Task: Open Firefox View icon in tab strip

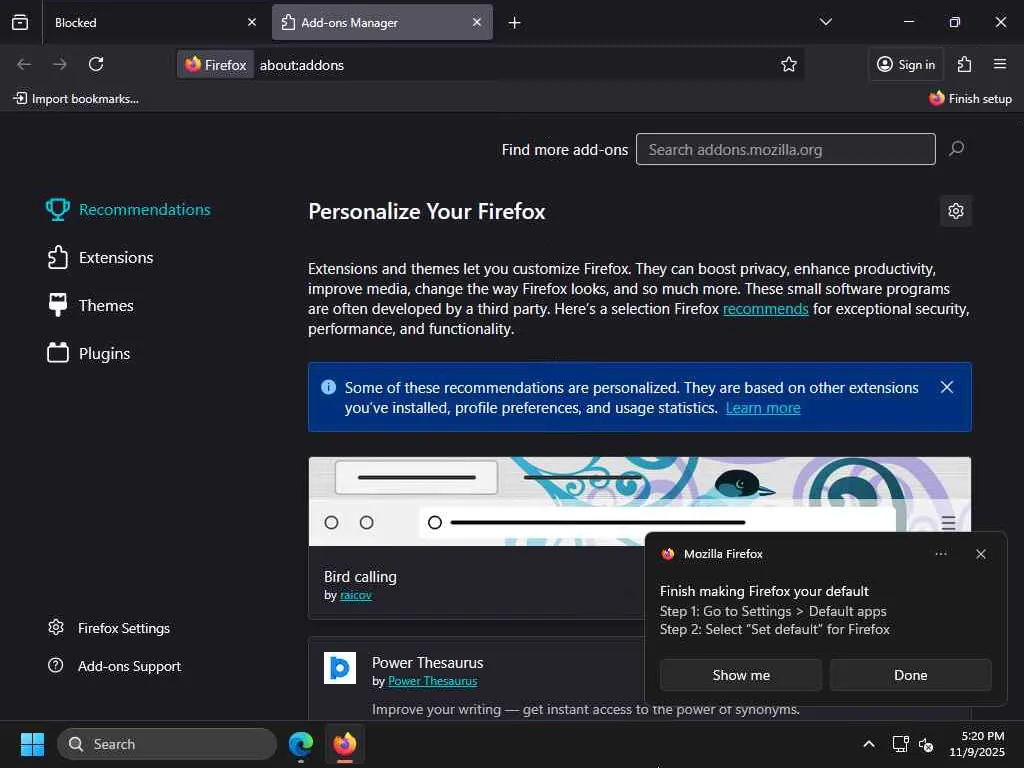Action: [20, 22]
